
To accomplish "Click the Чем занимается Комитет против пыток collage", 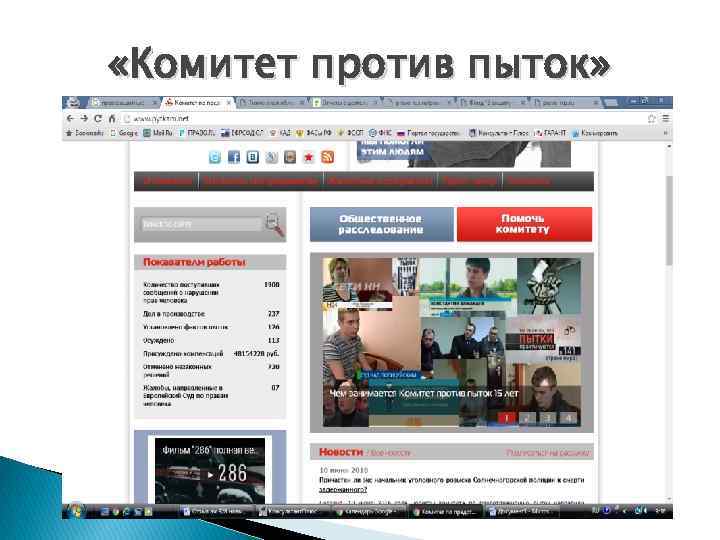I will click(x=452, y=342).
